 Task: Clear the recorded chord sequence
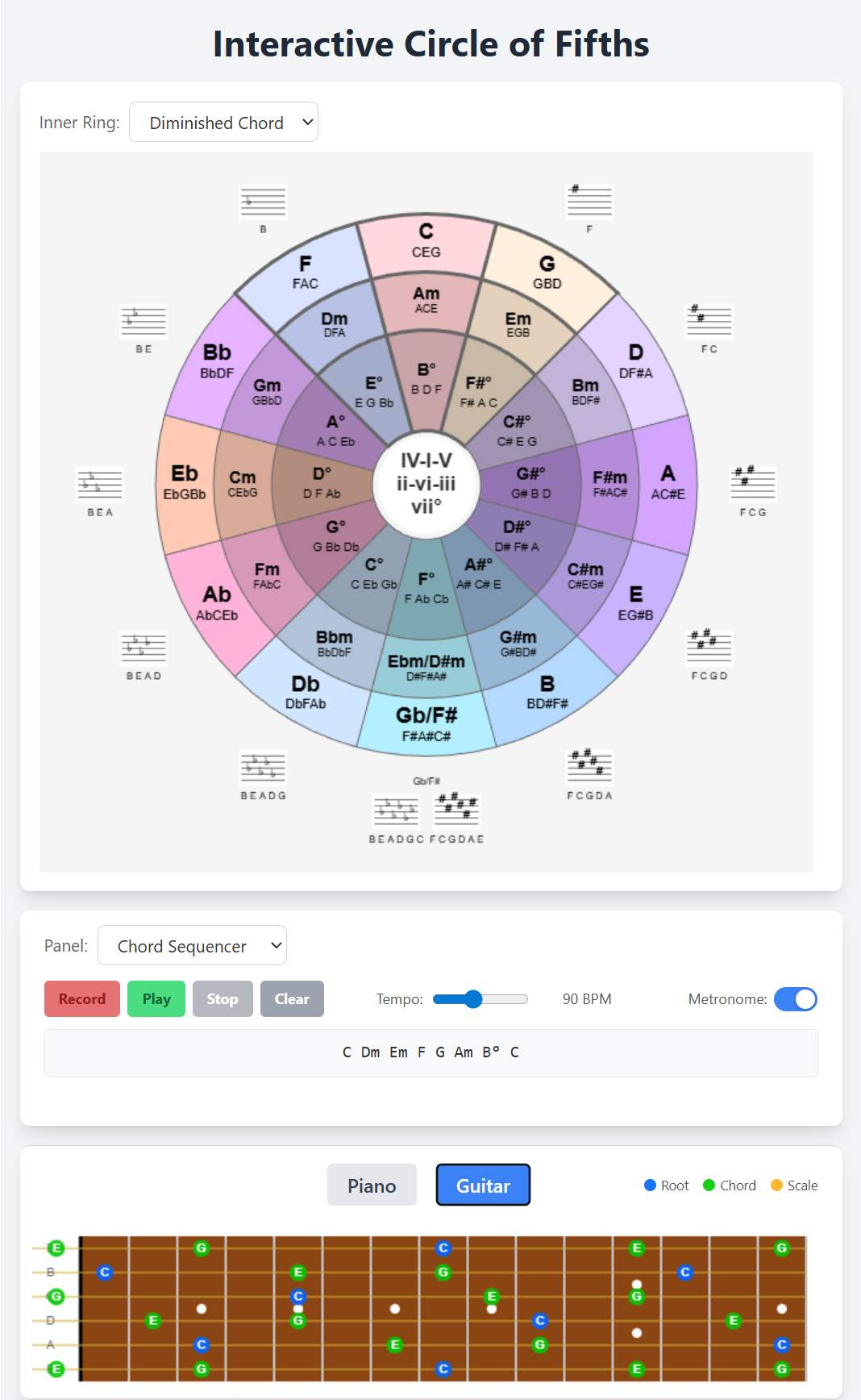coord(292,998)
